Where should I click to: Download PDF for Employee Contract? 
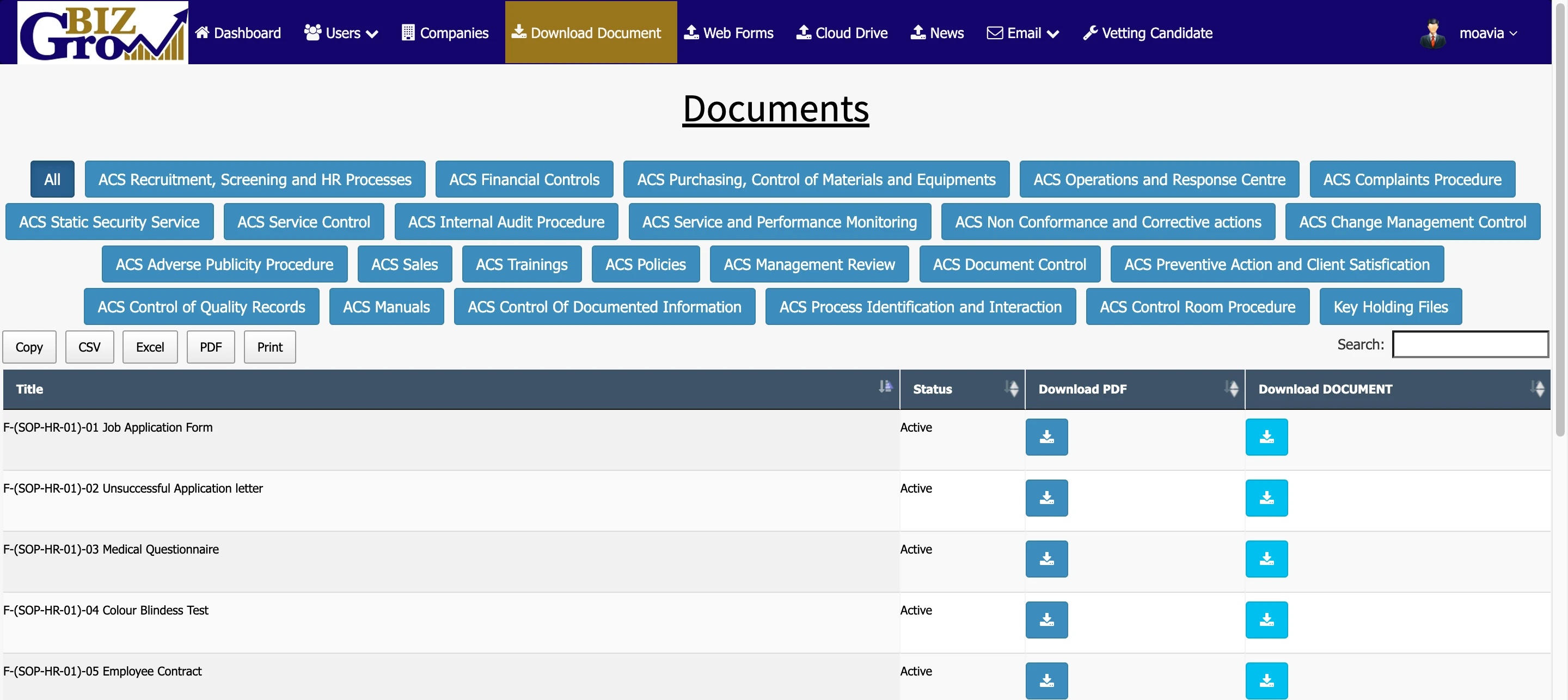click(1046, 680)
